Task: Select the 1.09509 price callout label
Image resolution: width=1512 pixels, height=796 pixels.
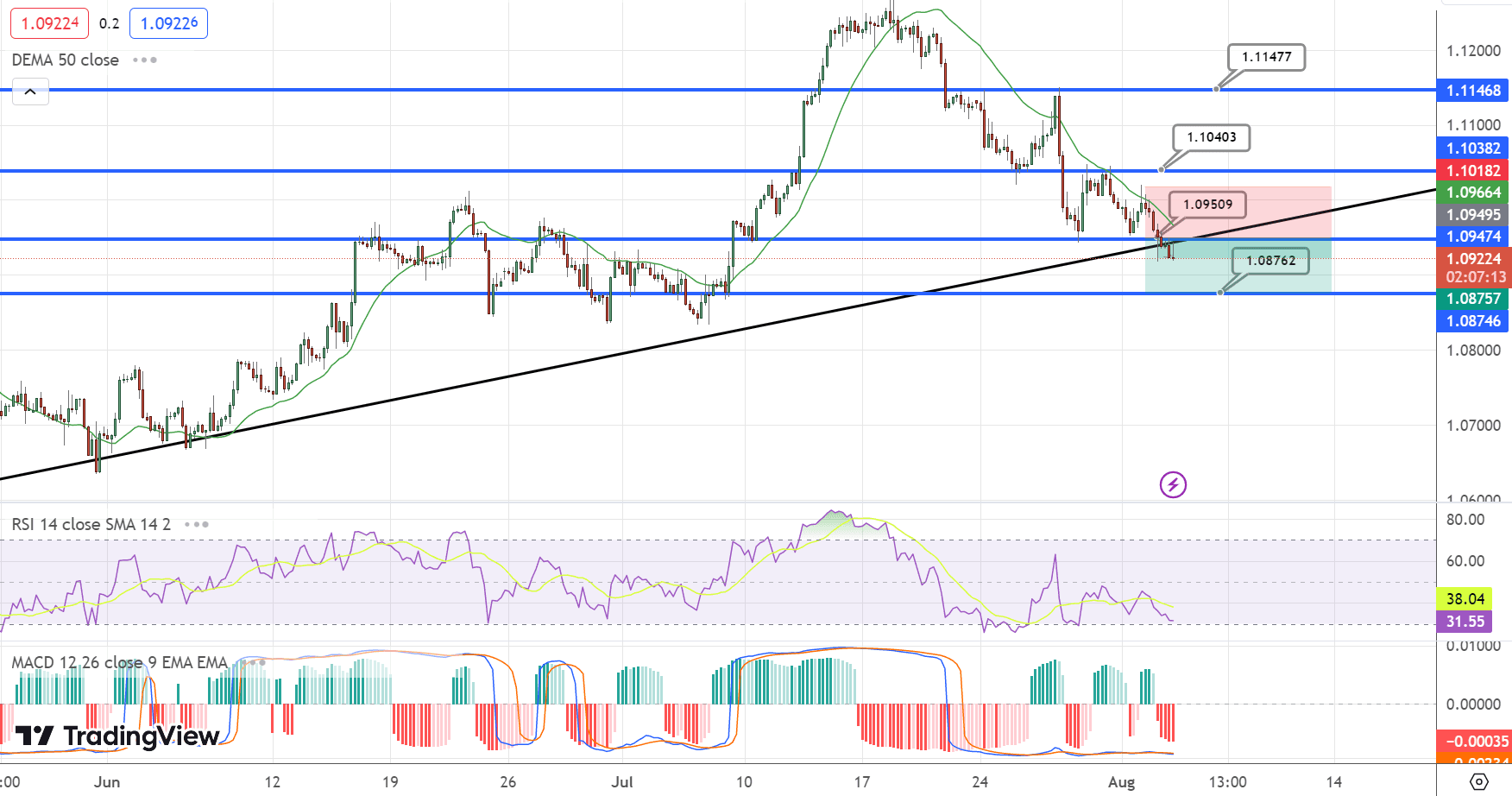Action: 1207,205
